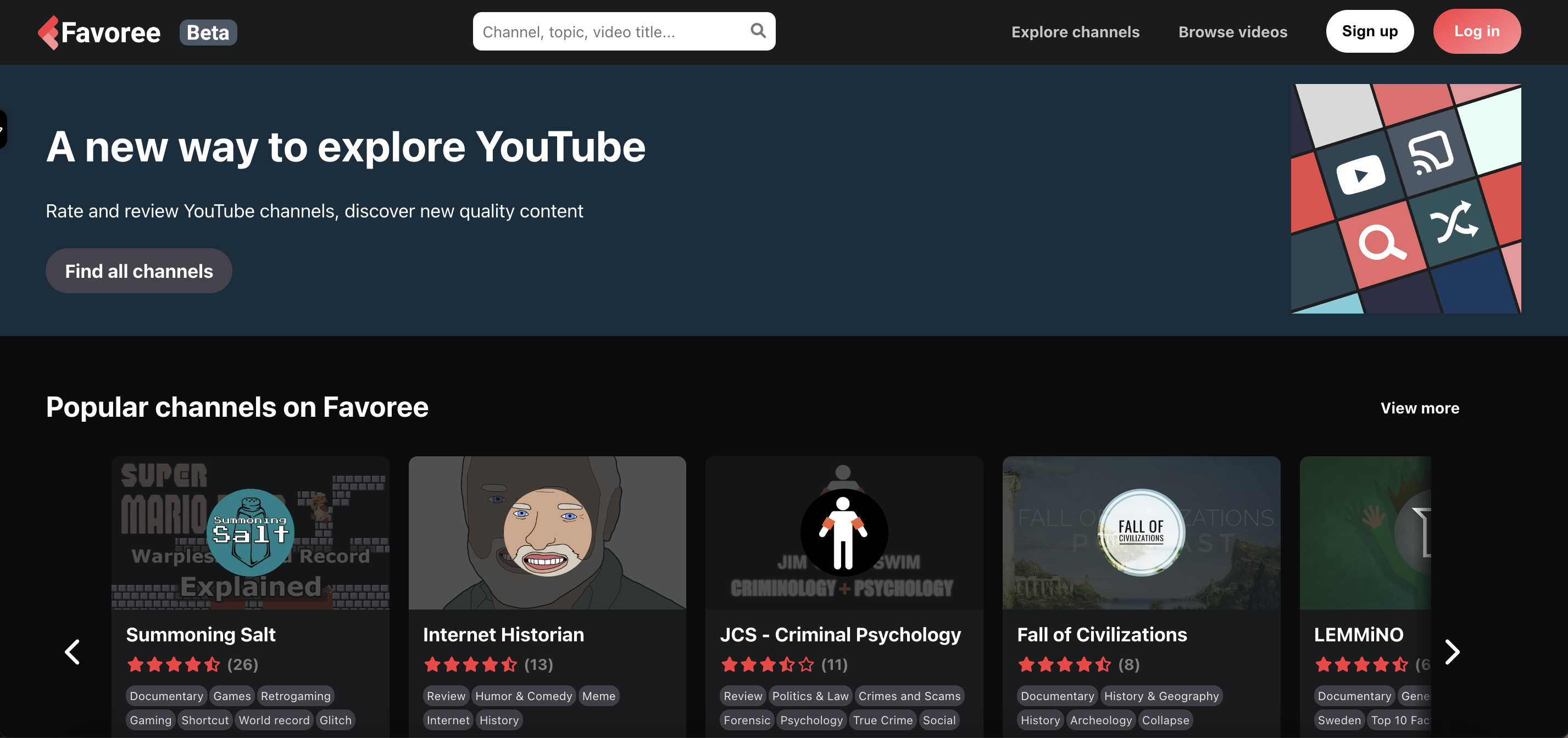Select Politics & Law tag

tap(810, 695)
